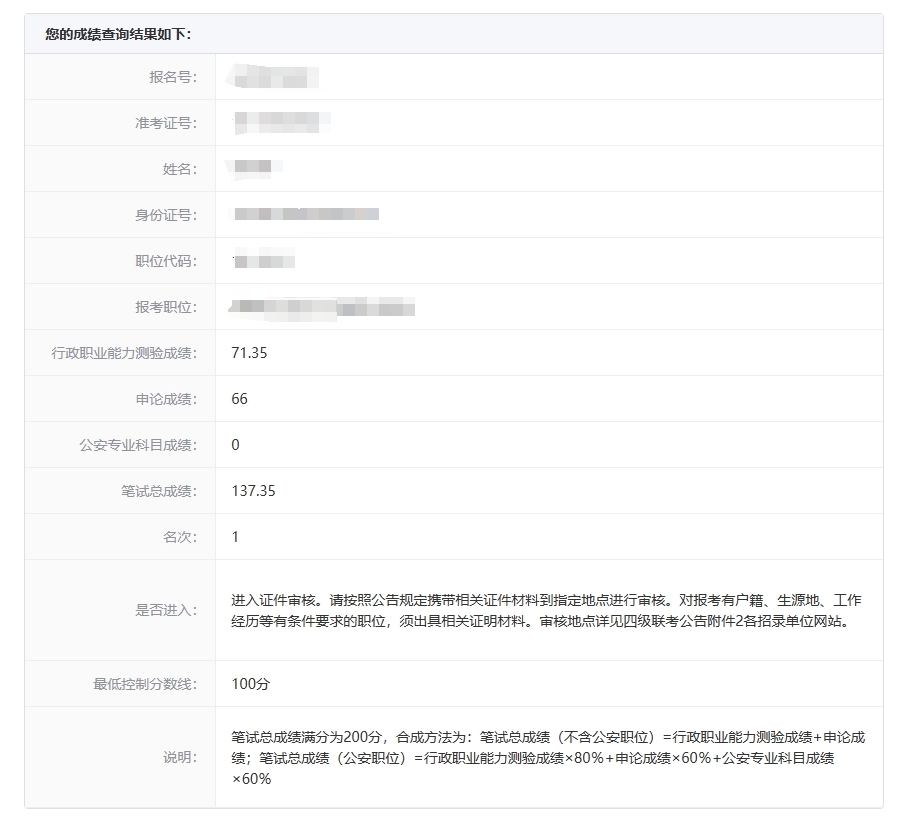Click the 报名号 label

(x=172, y=77)
